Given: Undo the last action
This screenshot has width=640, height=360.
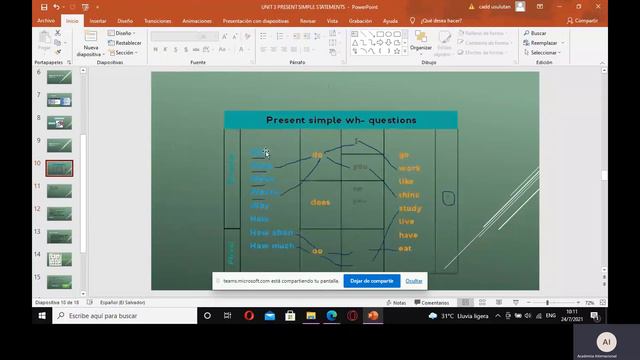Looking at the screenshot, I should pos(56,7).
